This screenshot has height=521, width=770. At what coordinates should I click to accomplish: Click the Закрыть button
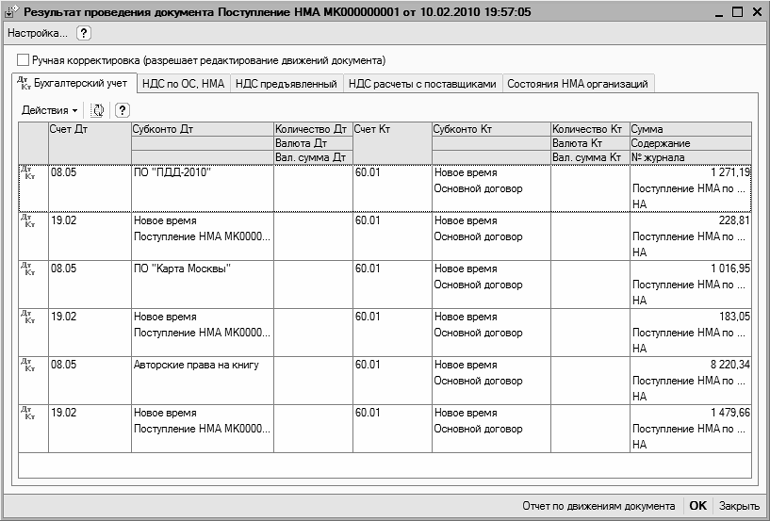pos(739,506)
